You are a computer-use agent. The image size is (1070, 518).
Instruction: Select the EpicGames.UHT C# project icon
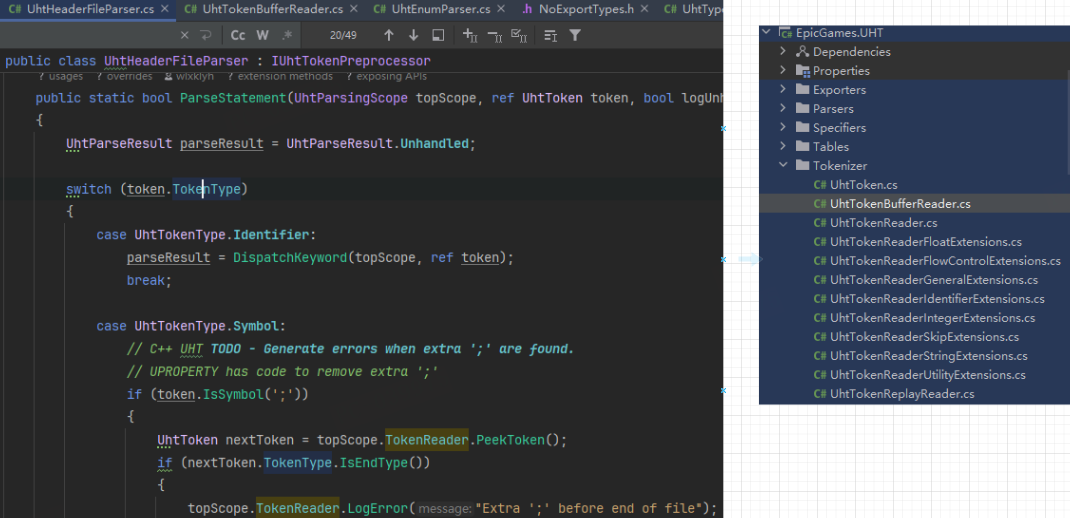click(x=785, y=33)
